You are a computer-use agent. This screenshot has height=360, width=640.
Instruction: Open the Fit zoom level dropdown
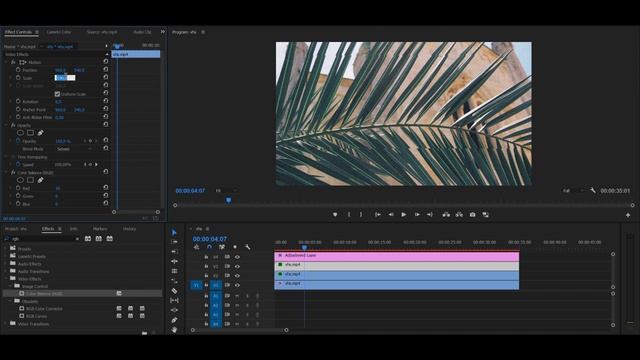[x=226, y=191]
